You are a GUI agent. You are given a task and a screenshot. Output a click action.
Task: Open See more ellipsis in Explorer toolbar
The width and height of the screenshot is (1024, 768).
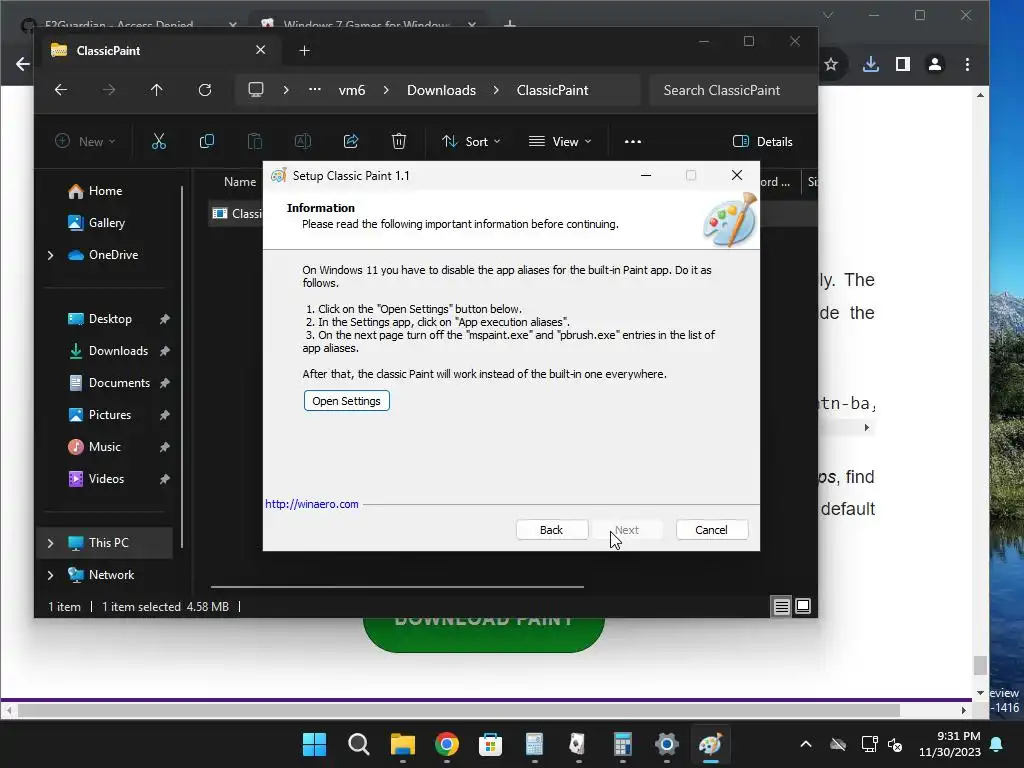(x=632, y=142)
